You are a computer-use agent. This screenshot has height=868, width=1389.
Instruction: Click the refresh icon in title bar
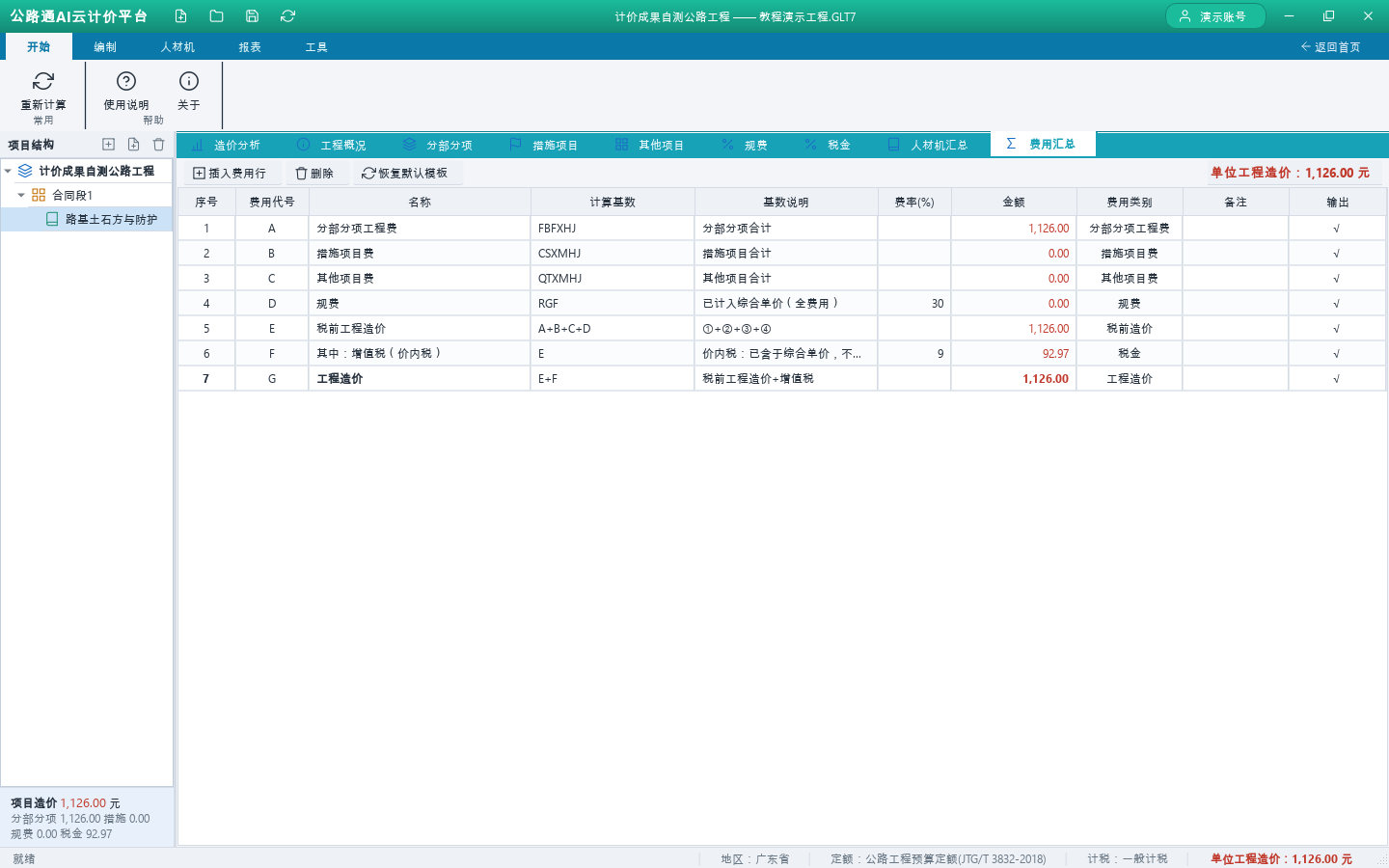[x=287, y=16]
